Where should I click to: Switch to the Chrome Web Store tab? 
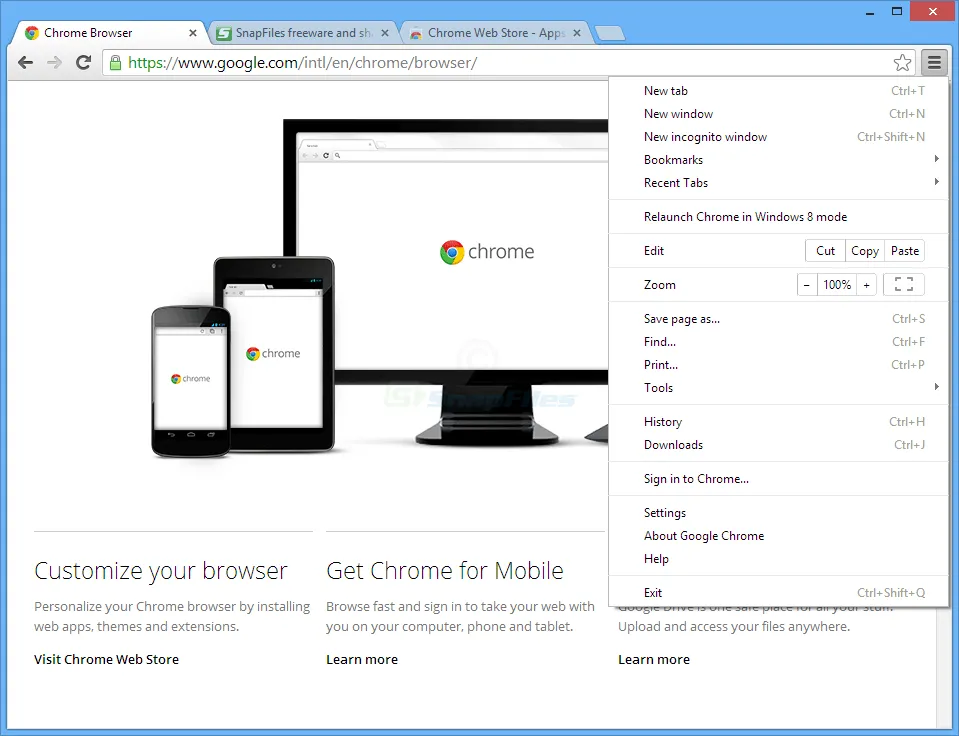(495, 33)
